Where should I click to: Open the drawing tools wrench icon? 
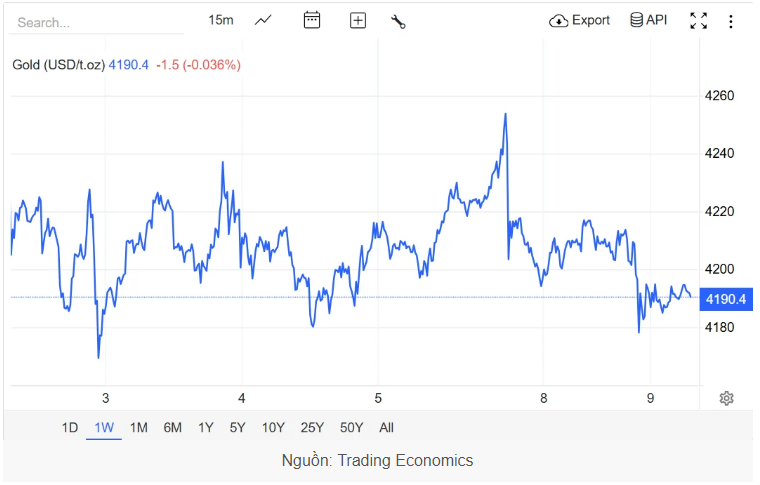coord(398,21)
